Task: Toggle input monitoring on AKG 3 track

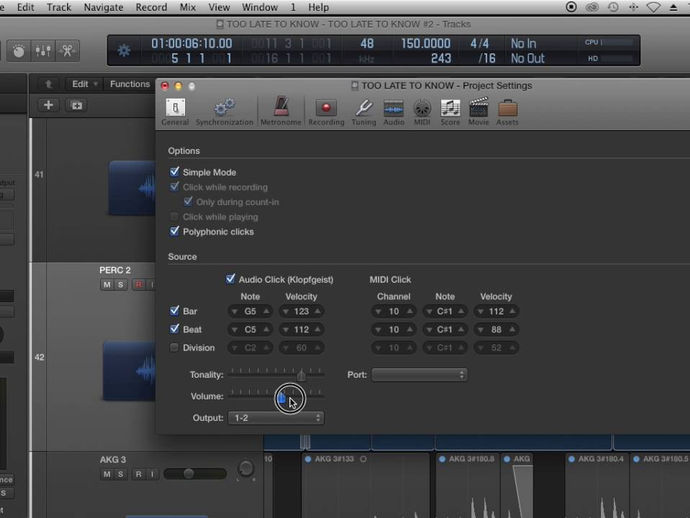Action: tap(152, 474)
